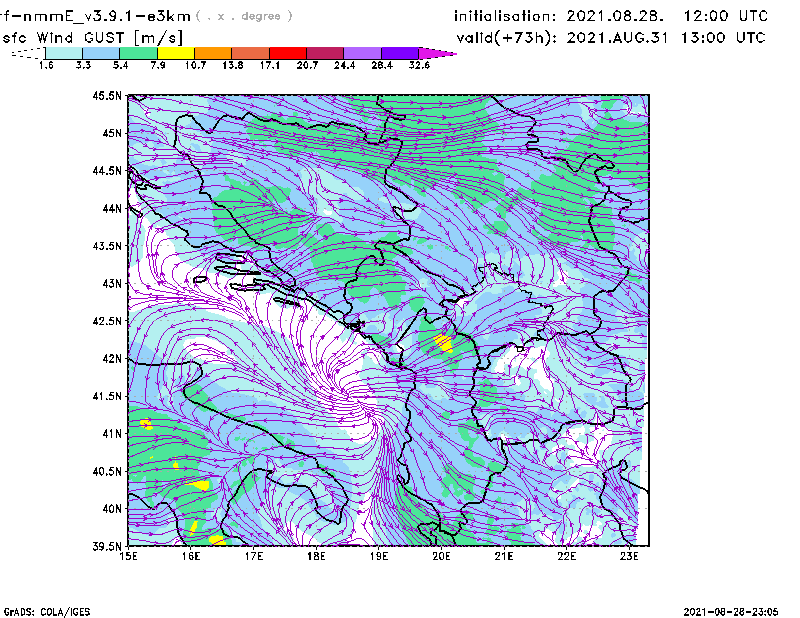This screenshot has height=618, width=800.
Task: Click the lavender 24.4–28.4 legend swatch
Action: pyautogui.click(x=362, y=53)
